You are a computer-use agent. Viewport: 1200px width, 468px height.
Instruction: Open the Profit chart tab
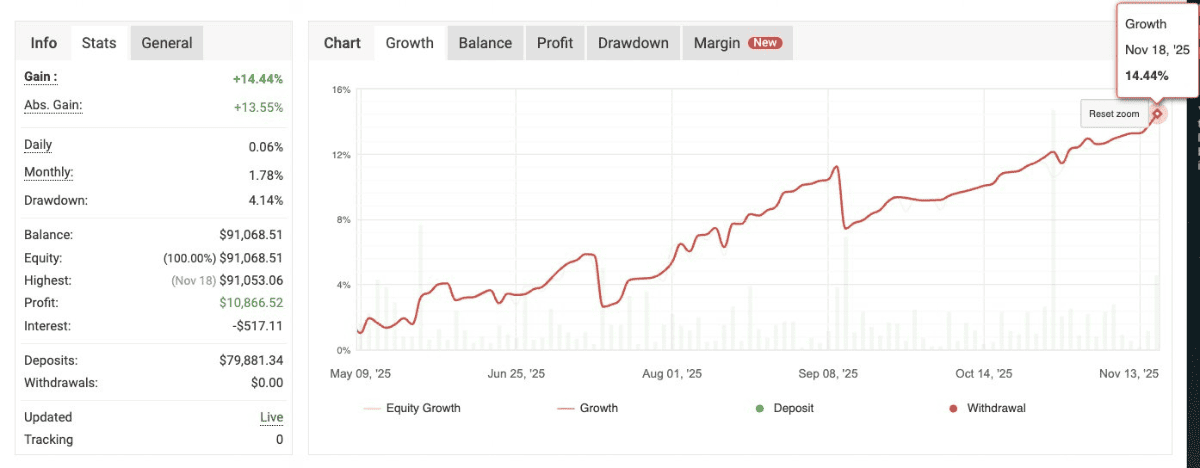555,43
